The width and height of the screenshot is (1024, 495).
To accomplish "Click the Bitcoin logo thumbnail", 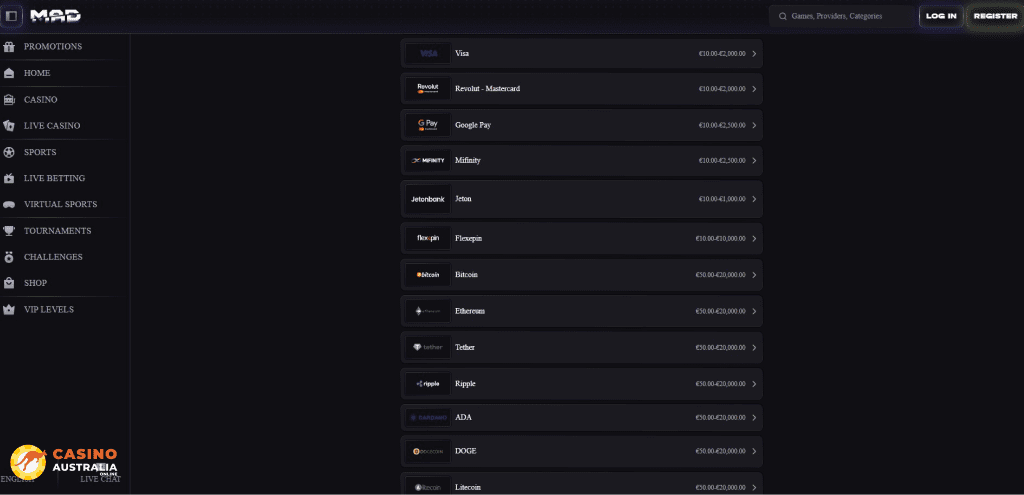I will tap(428, 275).
